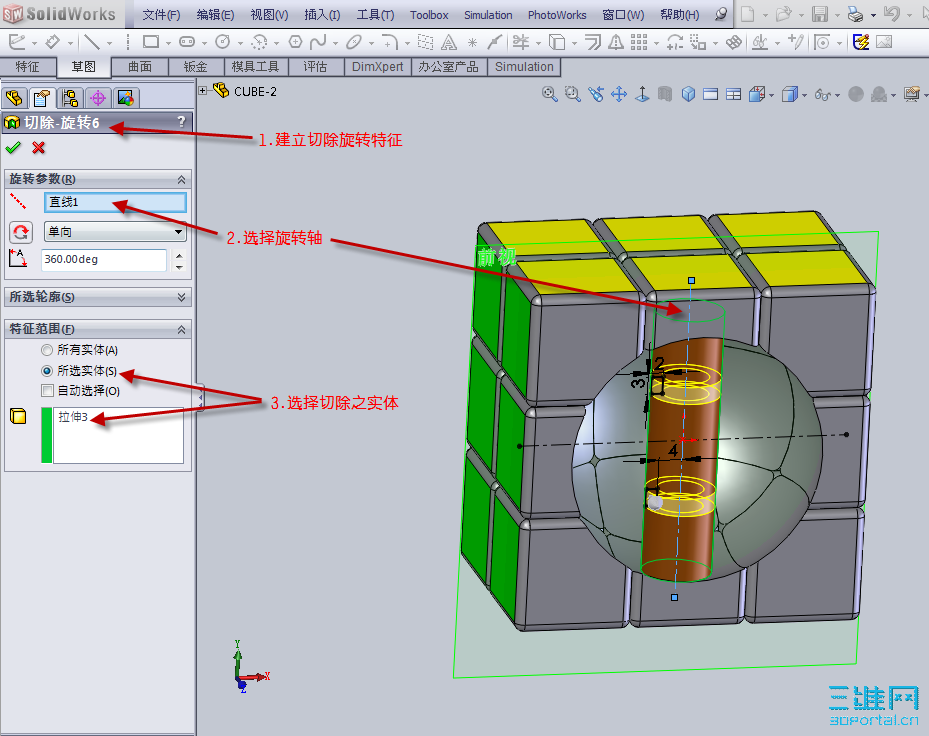This screenshot has width=929, height=736.
Task: Open the Toolbox menu
Action: (x=429, y=15)
